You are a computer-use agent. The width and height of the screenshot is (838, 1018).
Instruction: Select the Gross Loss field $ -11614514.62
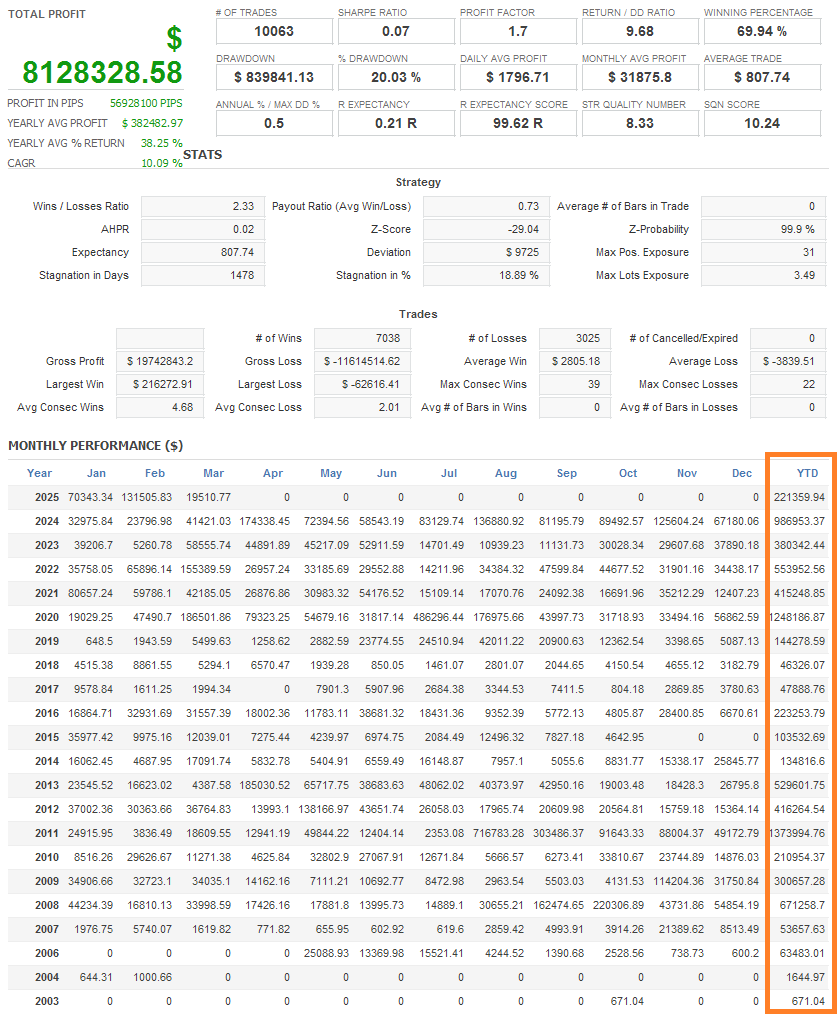[362, 362]
